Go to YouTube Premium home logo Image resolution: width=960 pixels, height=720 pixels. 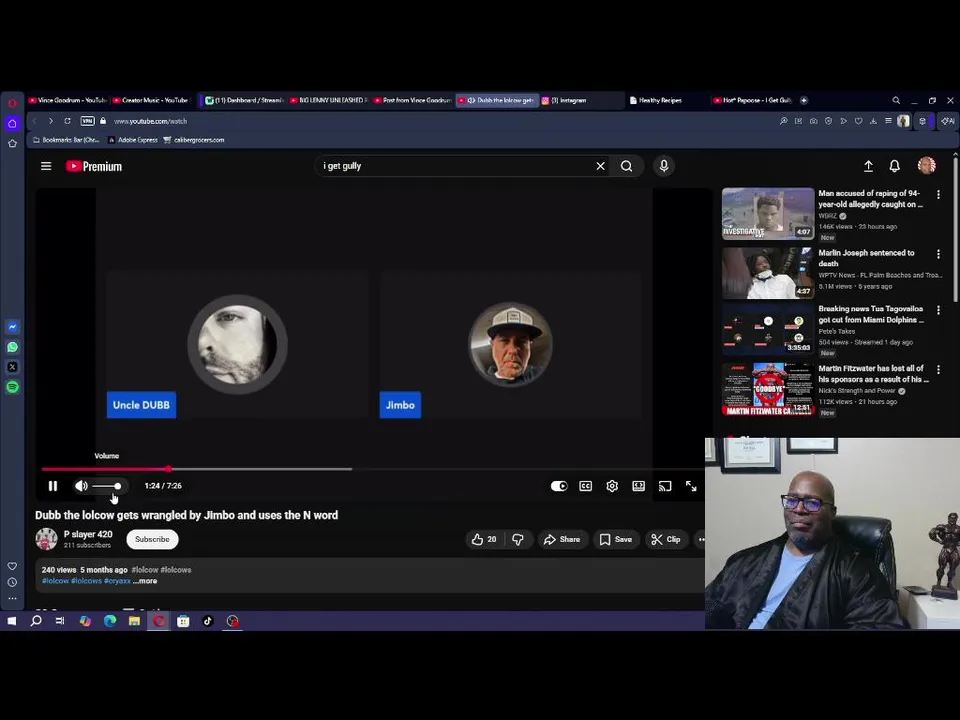(x=94, y=166)
